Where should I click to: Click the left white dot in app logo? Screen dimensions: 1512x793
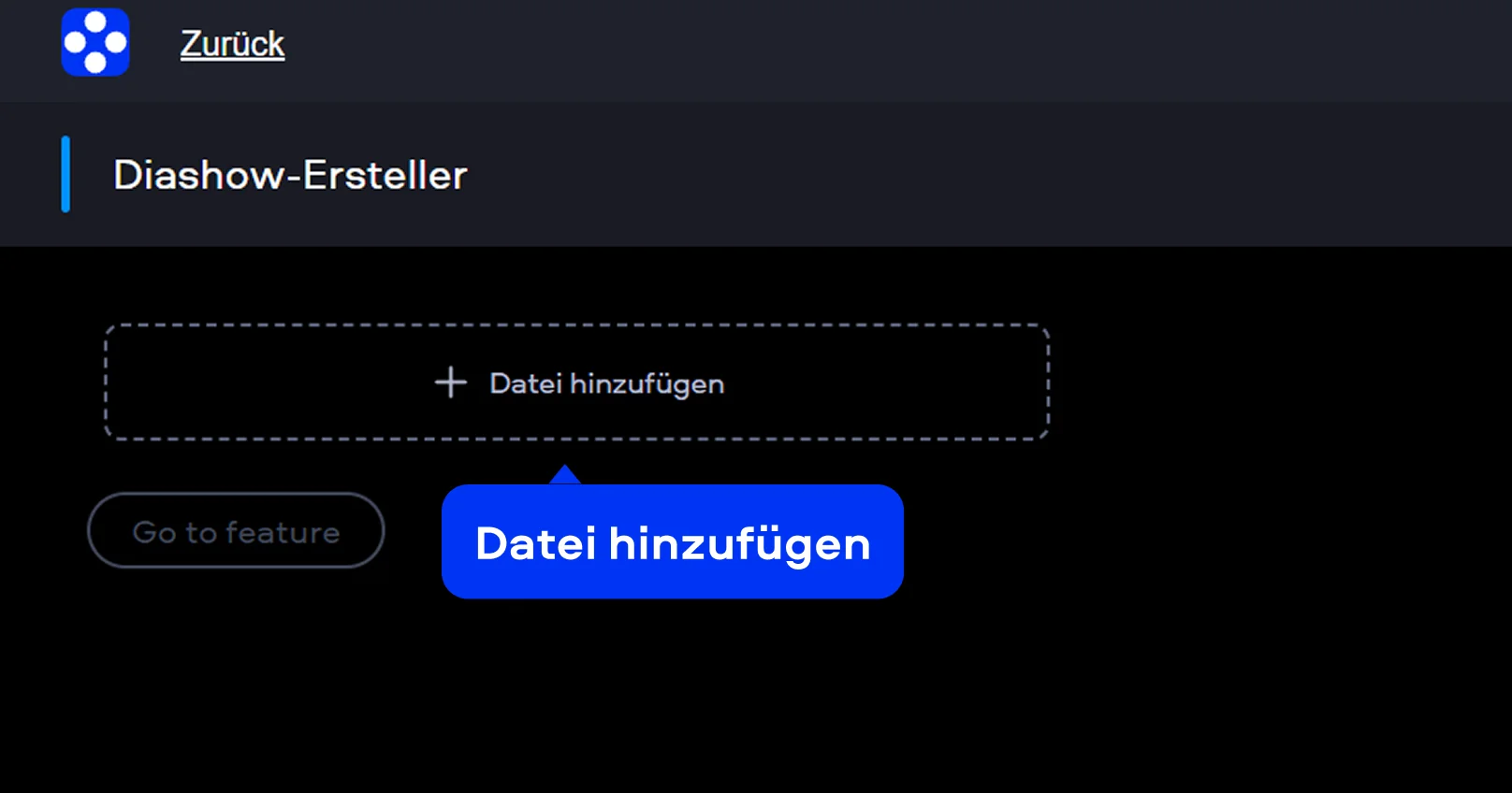click(75, 43)
